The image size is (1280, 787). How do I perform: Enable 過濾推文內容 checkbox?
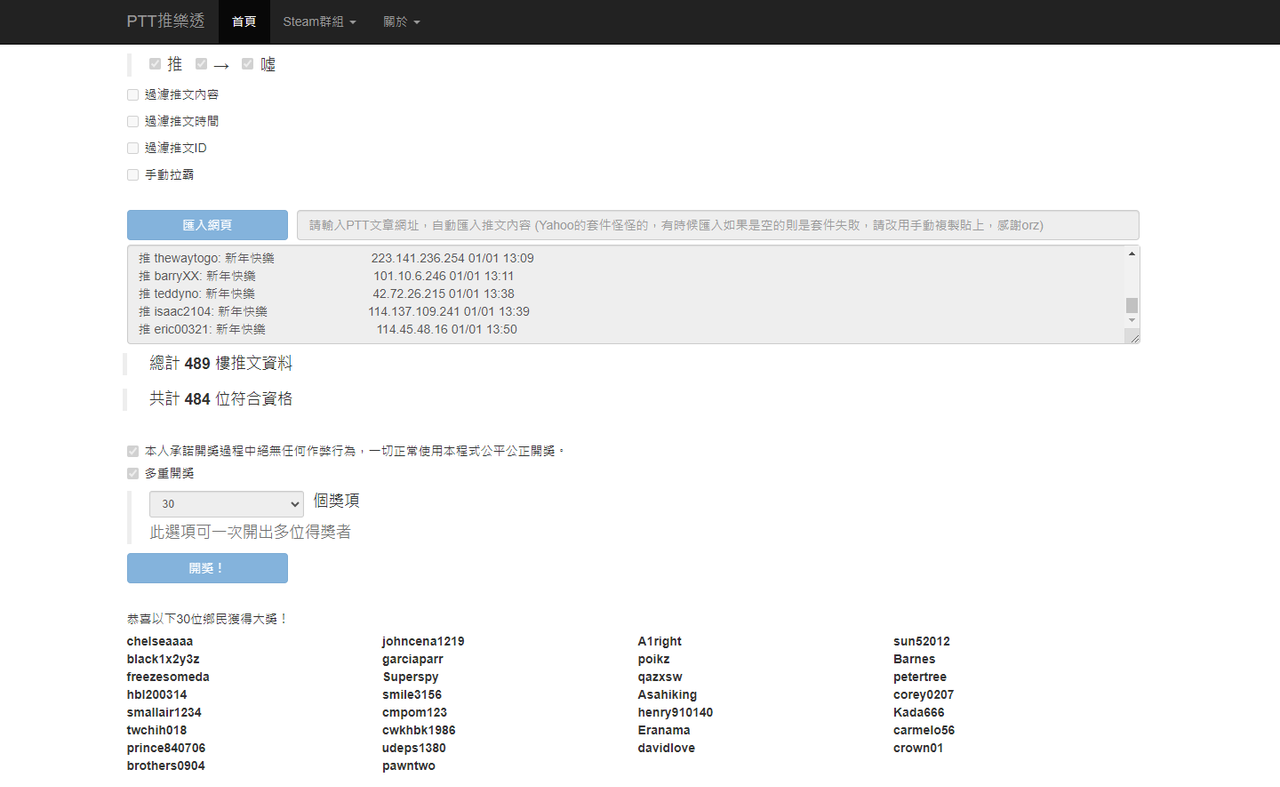click(133, 95)
